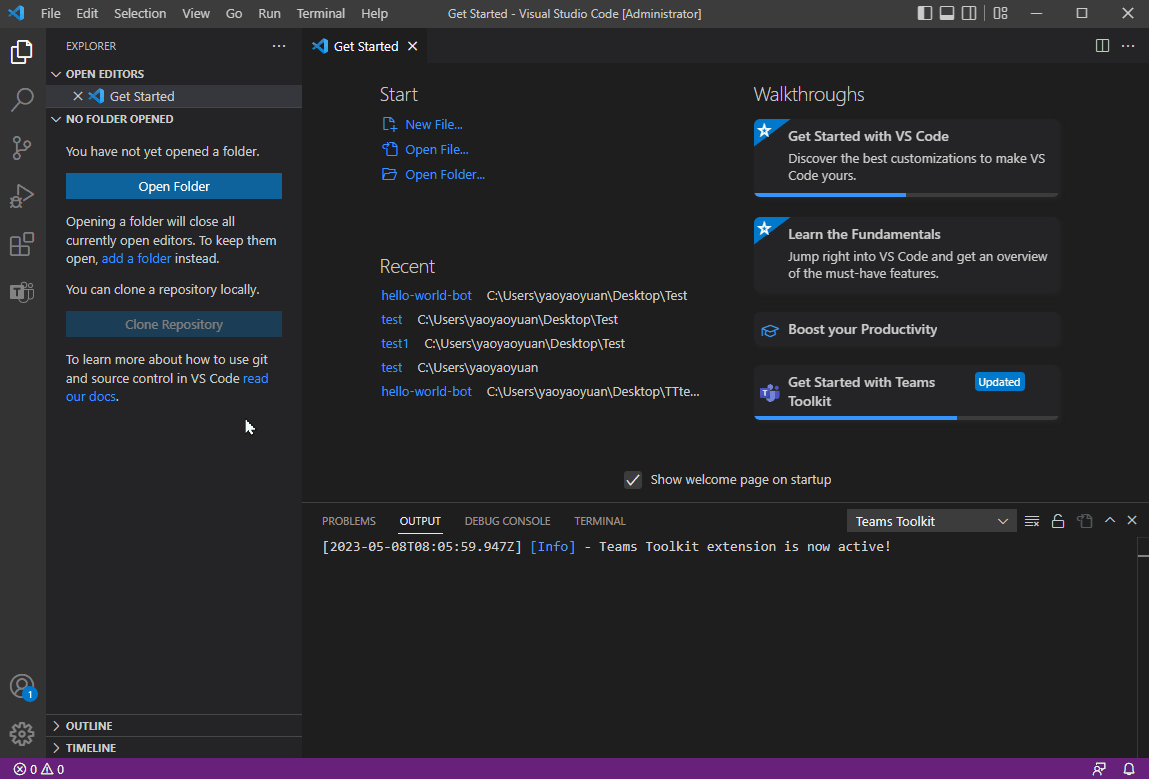Uncheck Show welcome page on startup

pos(632,480)
